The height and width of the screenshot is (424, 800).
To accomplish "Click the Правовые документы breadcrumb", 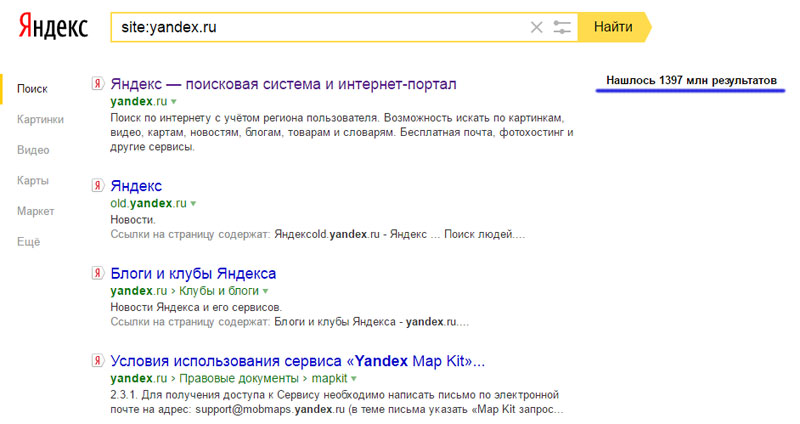I will pyautogui.click(x=239, y=378).
